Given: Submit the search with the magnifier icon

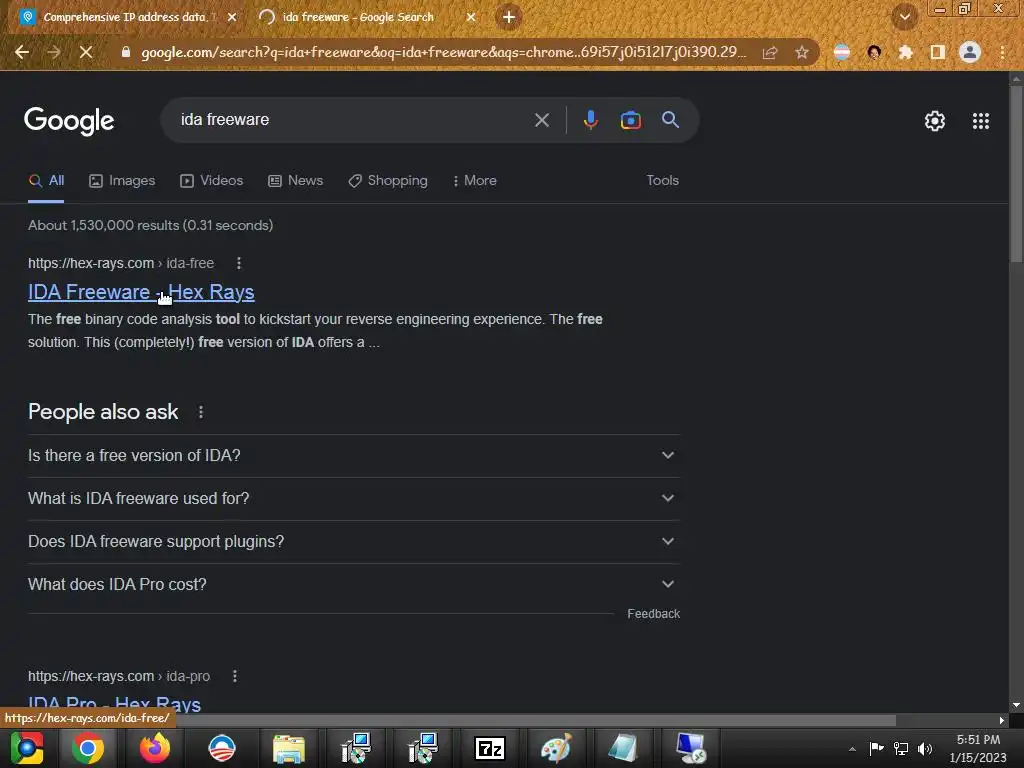Looking at the screenshot, I should [x=670, y=120].
